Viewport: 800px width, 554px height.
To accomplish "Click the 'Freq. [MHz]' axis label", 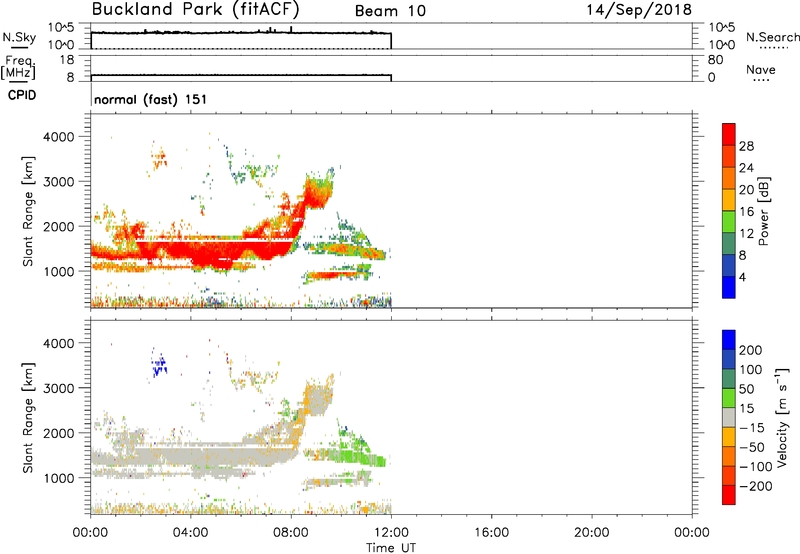I will point(18,67).
